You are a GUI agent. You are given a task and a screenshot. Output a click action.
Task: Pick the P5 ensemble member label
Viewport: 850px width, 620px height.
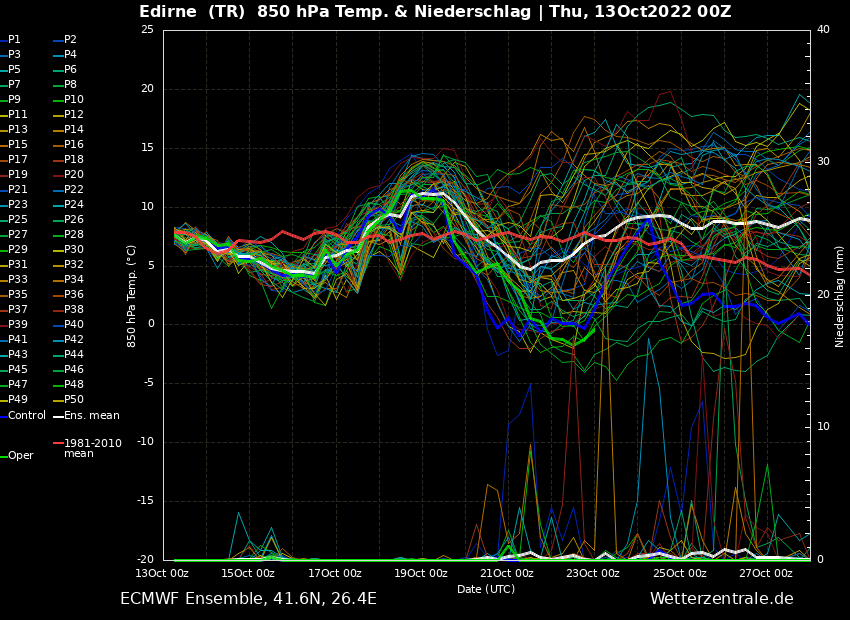click(14, 69)
